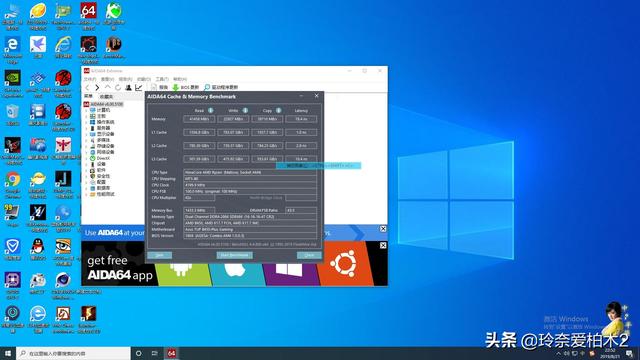Click the BIOS update green arrow button

(186, 87)
